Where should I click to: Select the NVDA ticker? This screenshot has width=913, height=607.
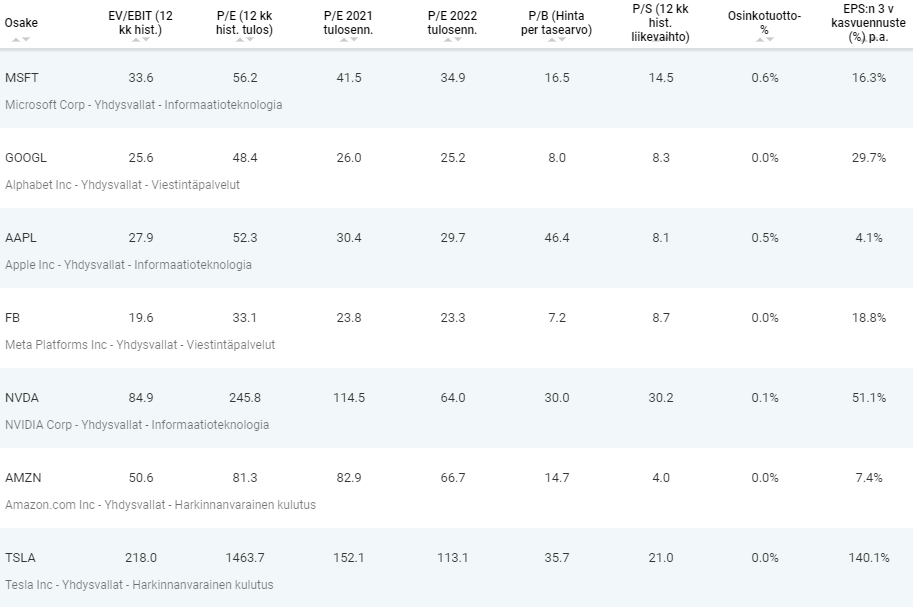(x=22, y=397)
